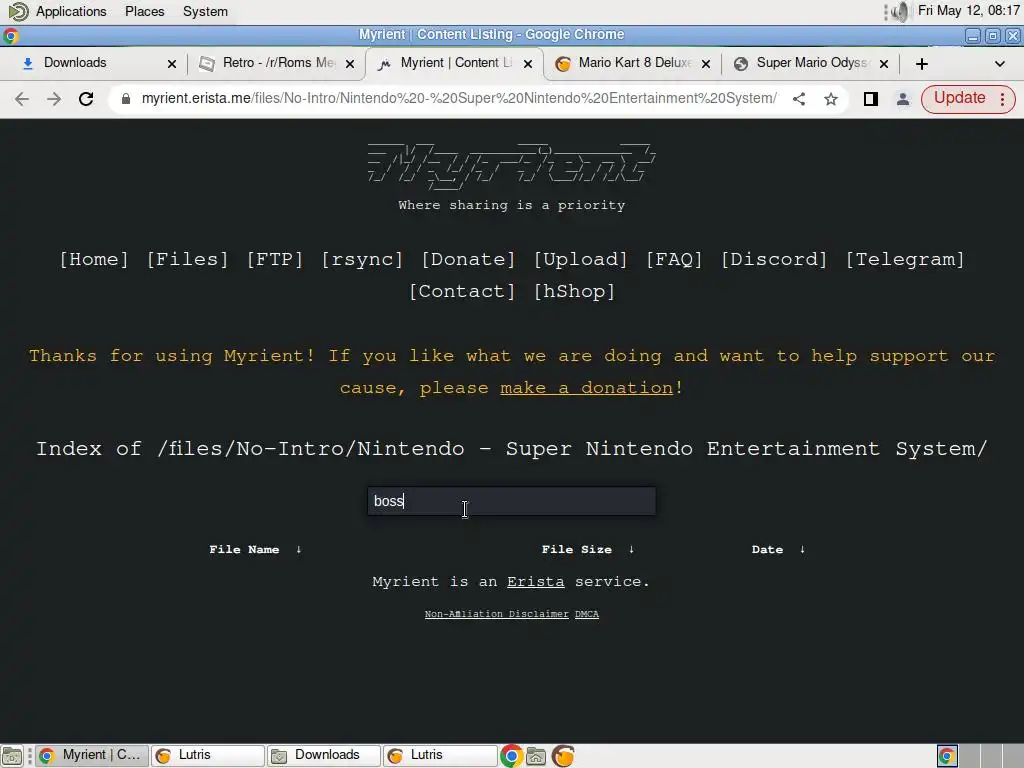Open the DMCA link
The width and height of the screenshot is (1024, 768).
tap(586, 614)
